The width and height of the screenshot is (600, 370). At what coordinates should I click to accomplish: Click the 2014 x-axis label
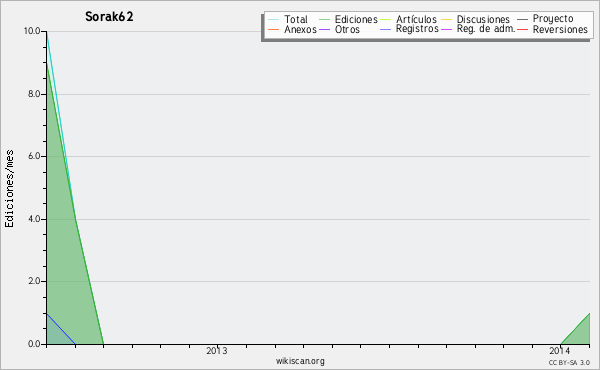tap(559, 351)
